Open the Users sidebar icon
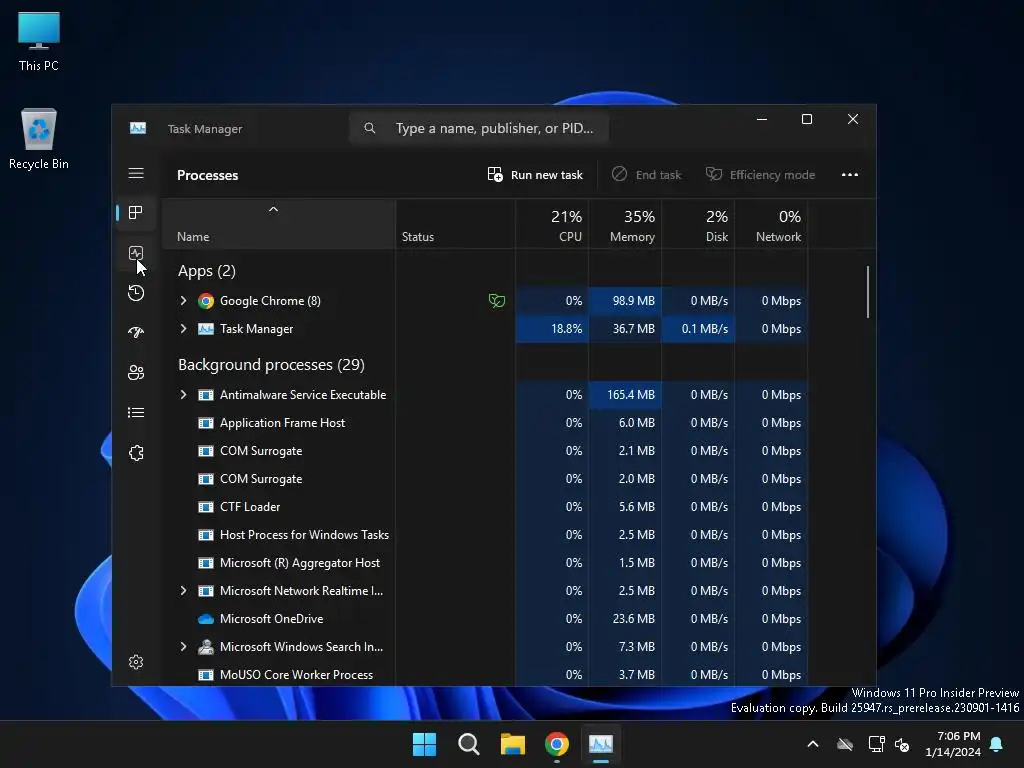Viewport: 1024px width, 768px height. click(x=136, y=372)
